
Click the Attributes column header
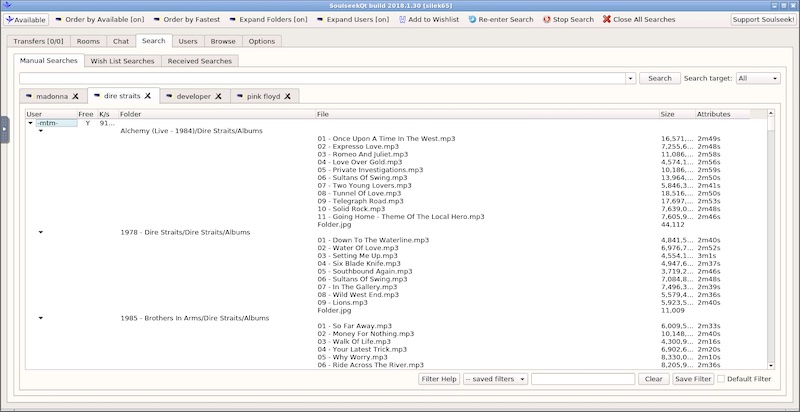722,114
